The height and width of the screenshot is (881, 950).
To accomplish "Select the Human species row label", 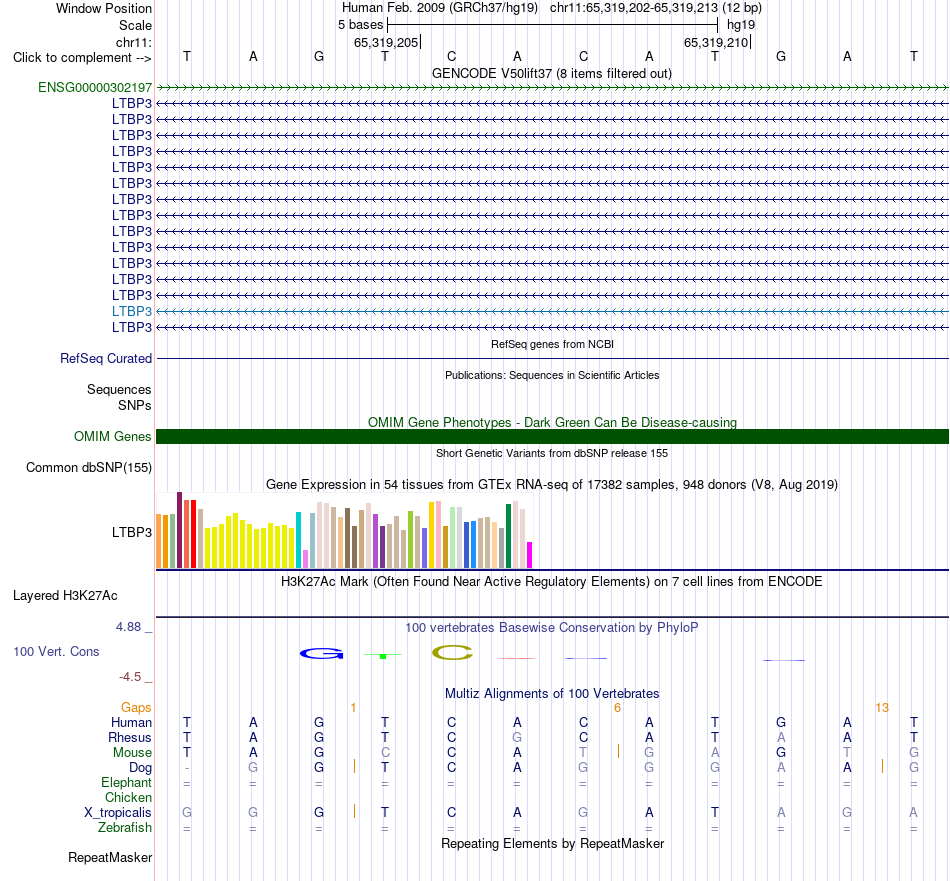I will pos(131,722).
